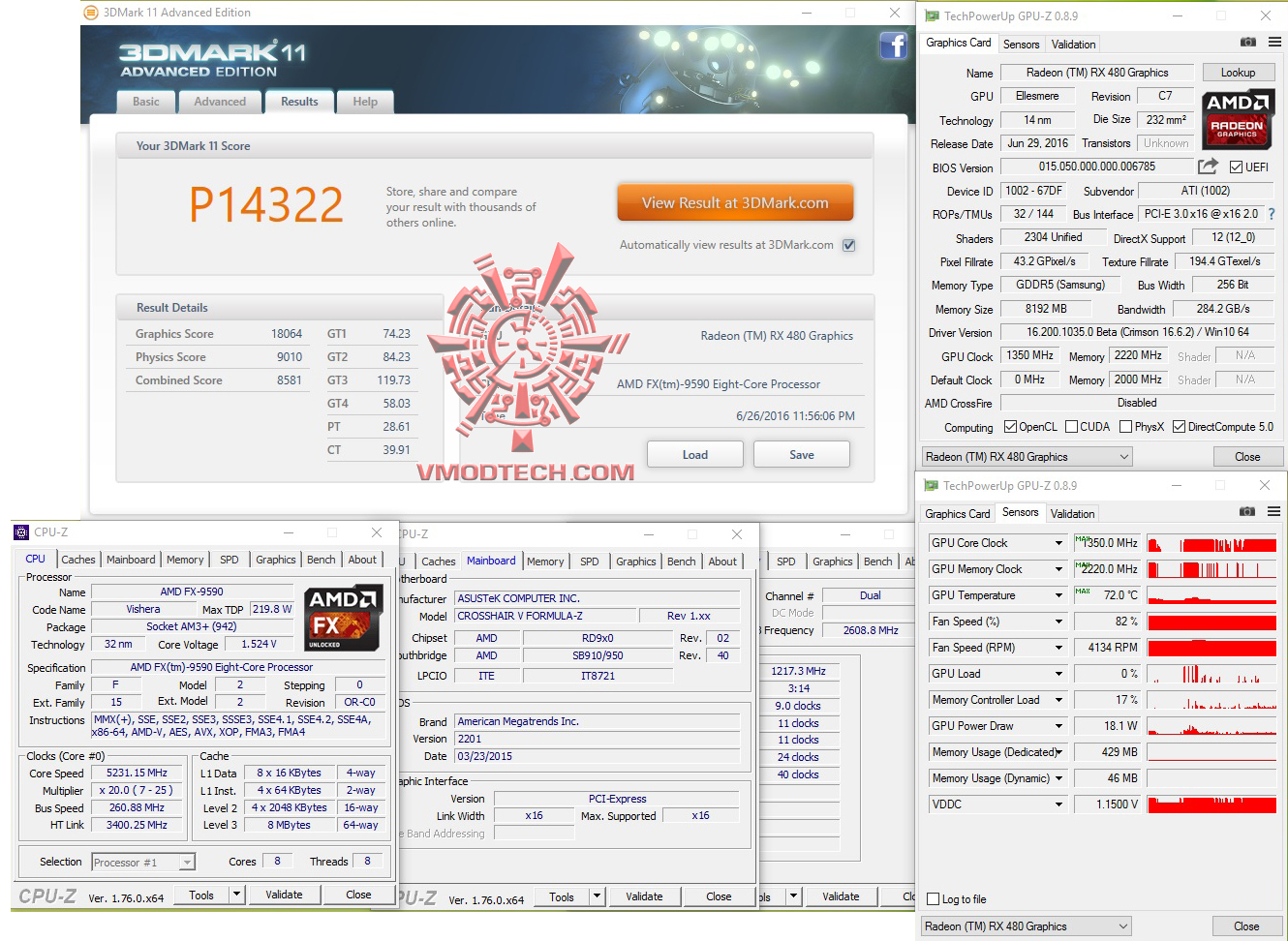Expand the GPU Load sensor dropdown
The image size is (1288, 941).
1058,674
